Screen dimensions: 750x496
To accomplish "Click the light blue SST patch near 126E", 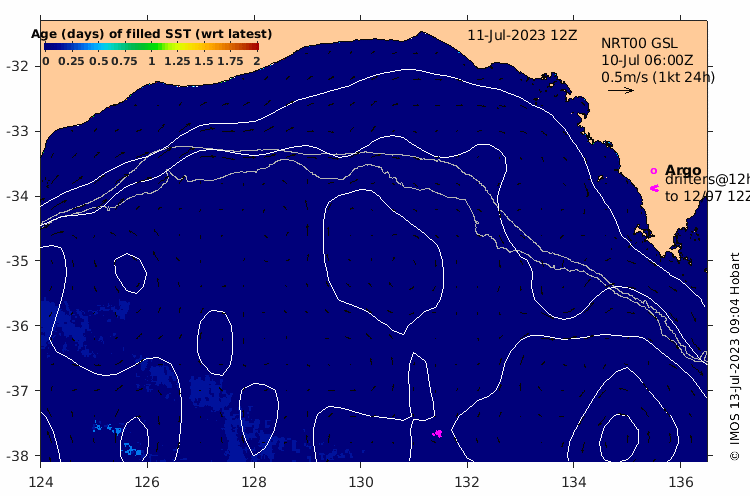I will coord(132,450).
